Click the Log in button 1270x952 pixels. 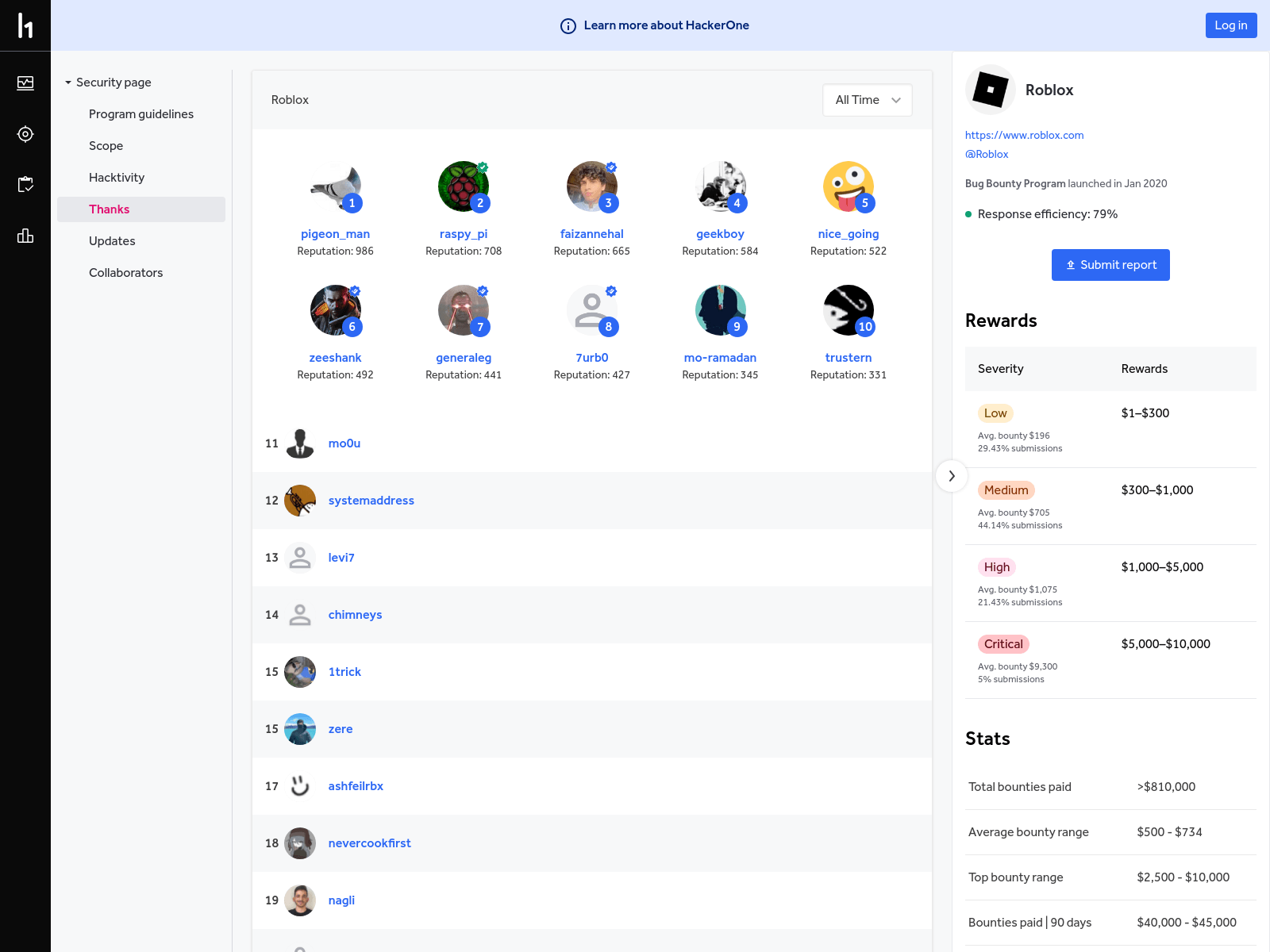pos(1231,25)
